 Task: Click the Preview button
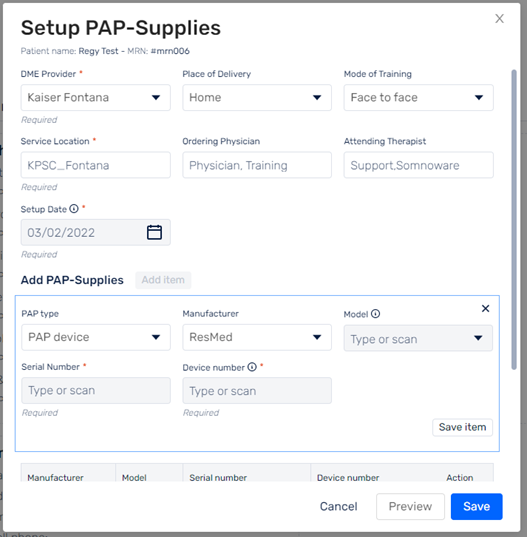coord(410,507)
